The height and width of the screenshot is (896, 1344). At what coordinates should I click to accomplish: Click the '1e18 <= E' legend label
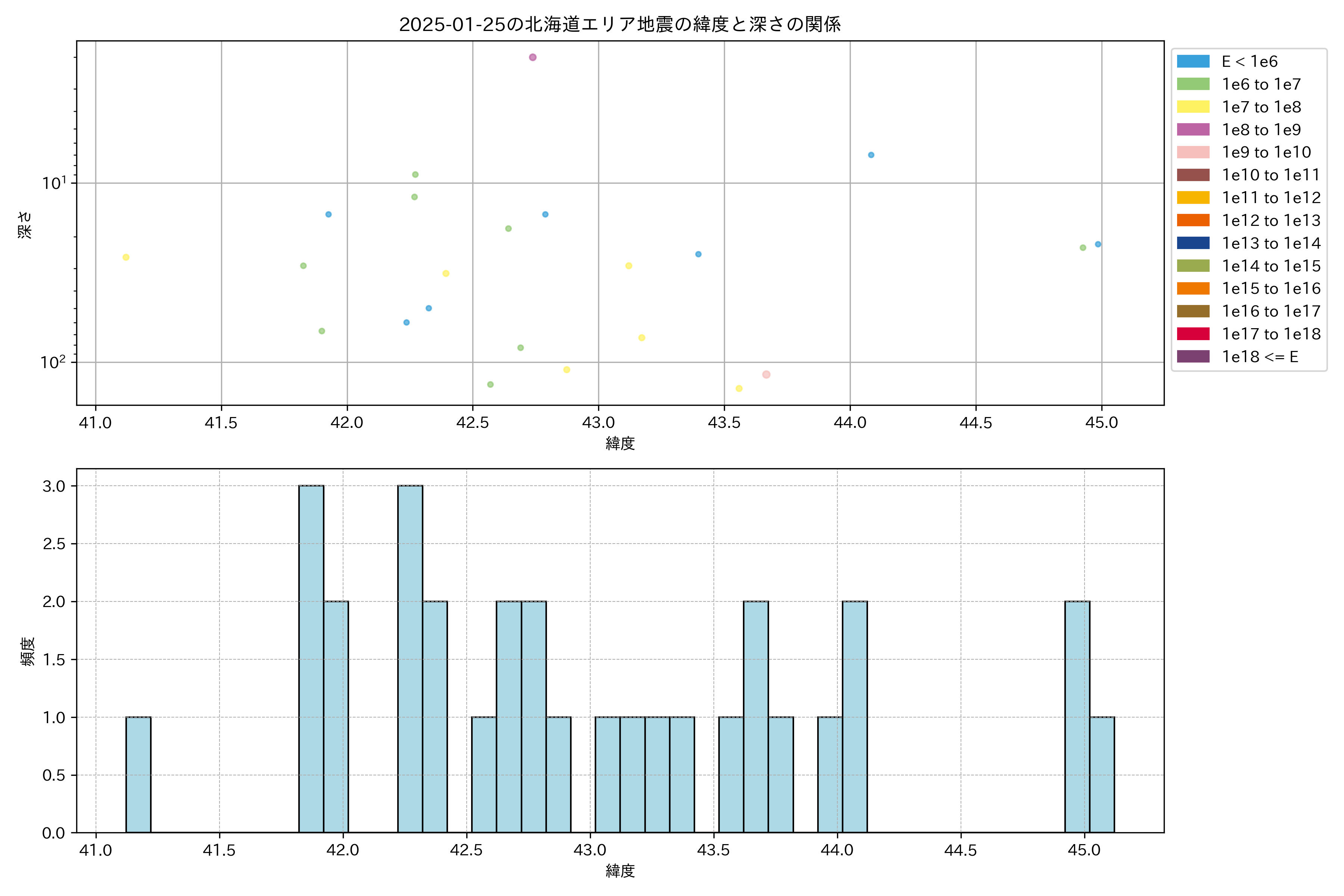[1260, 357]
